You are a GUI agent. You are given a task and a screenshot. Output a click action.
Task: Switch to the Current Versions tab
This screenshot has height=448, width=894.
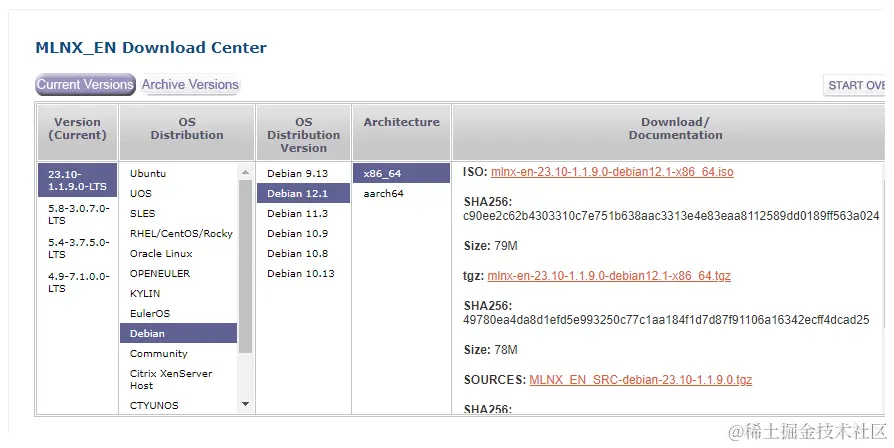coord(86,84)
